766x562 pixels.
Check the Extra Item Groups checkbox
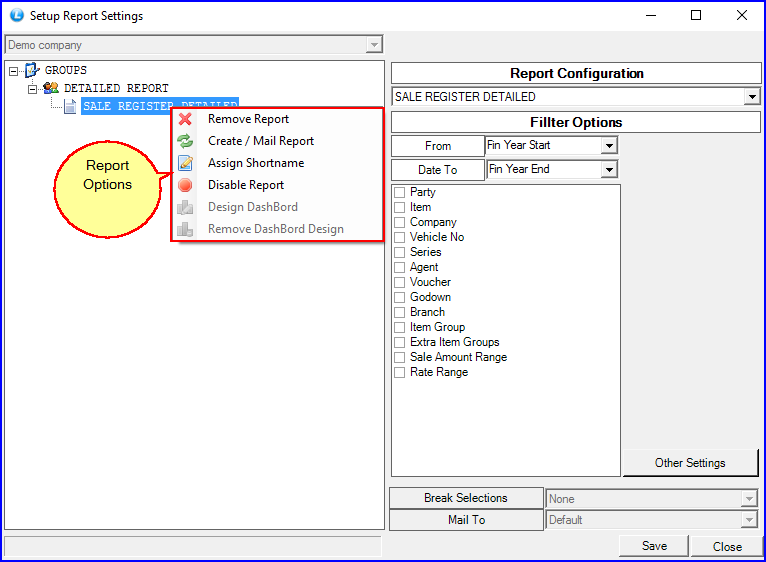pos(400,342)
